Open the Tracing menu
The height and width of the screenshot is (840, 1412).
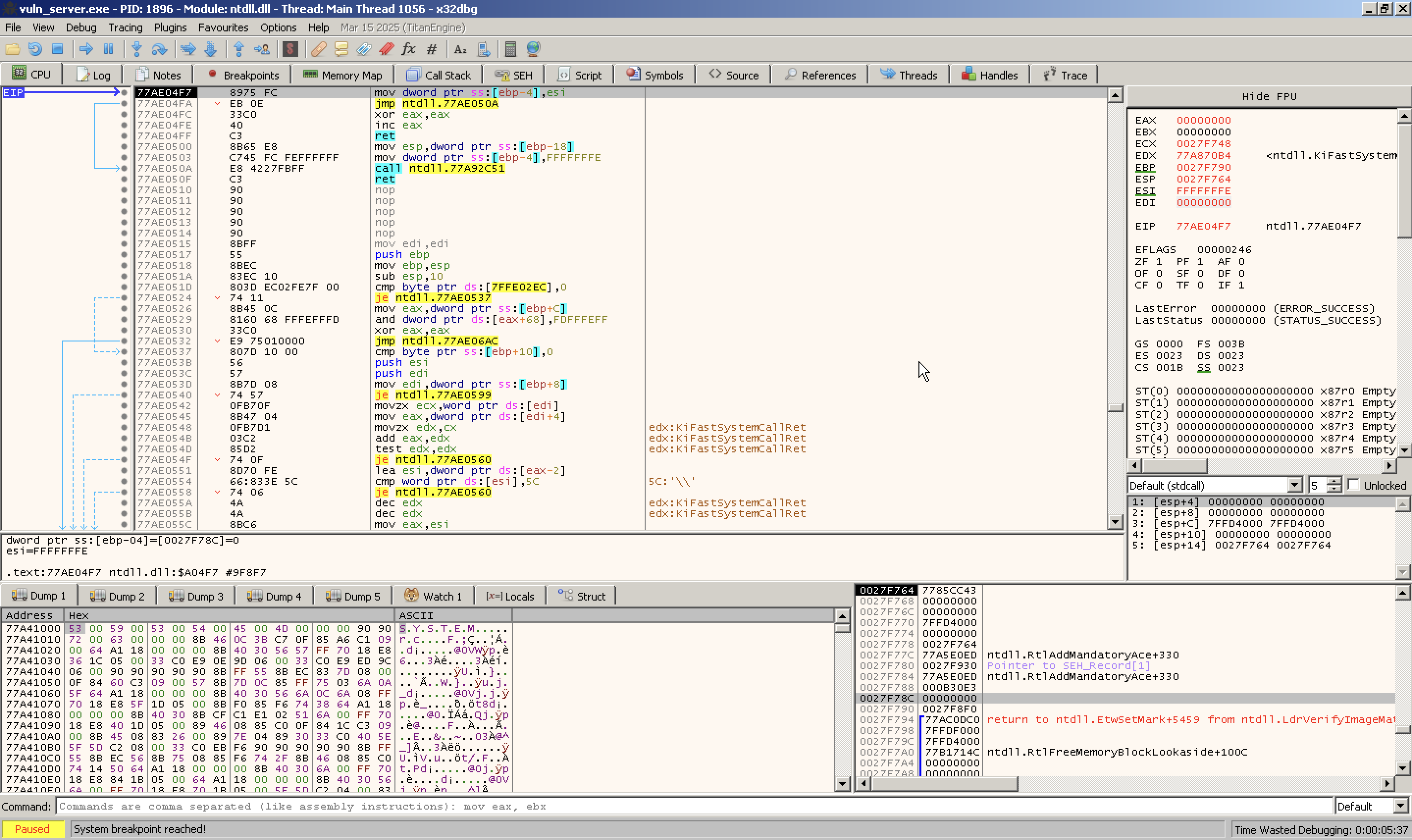(x=126, y=27)
